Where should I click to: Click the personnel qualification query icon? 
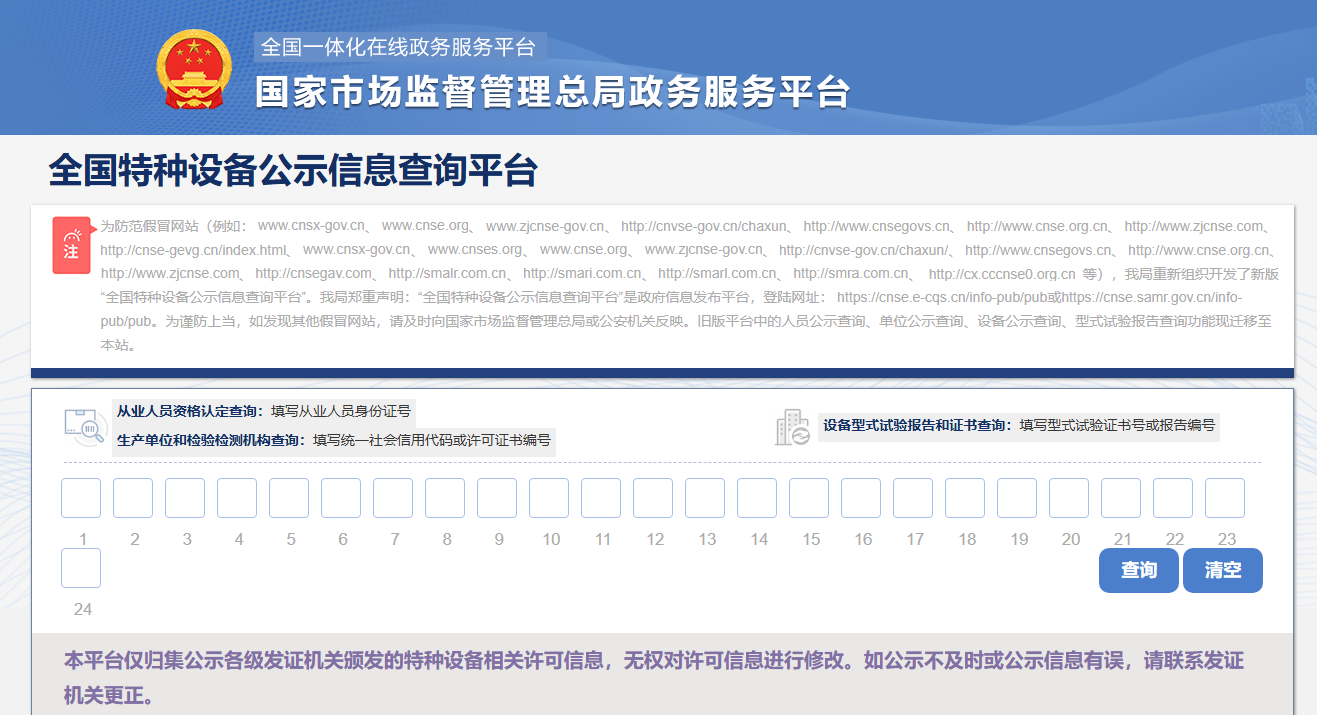pos(85,427)
